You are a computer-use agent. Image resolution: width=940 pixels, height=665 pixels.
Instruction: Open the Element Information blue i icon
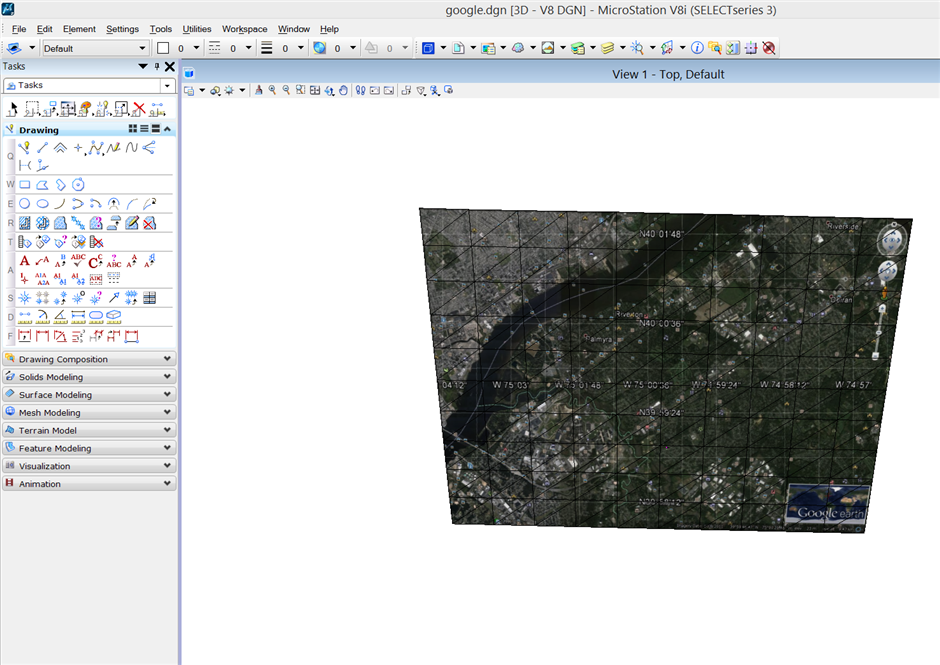(697, 48)
